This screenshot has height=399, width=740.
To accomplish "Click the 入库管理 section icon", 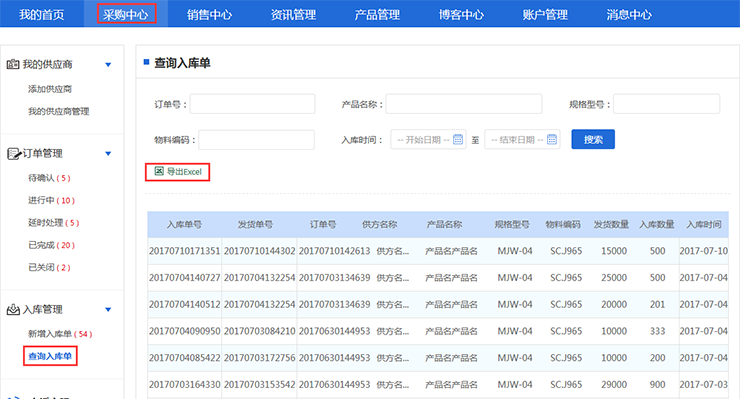I will 13,309.
